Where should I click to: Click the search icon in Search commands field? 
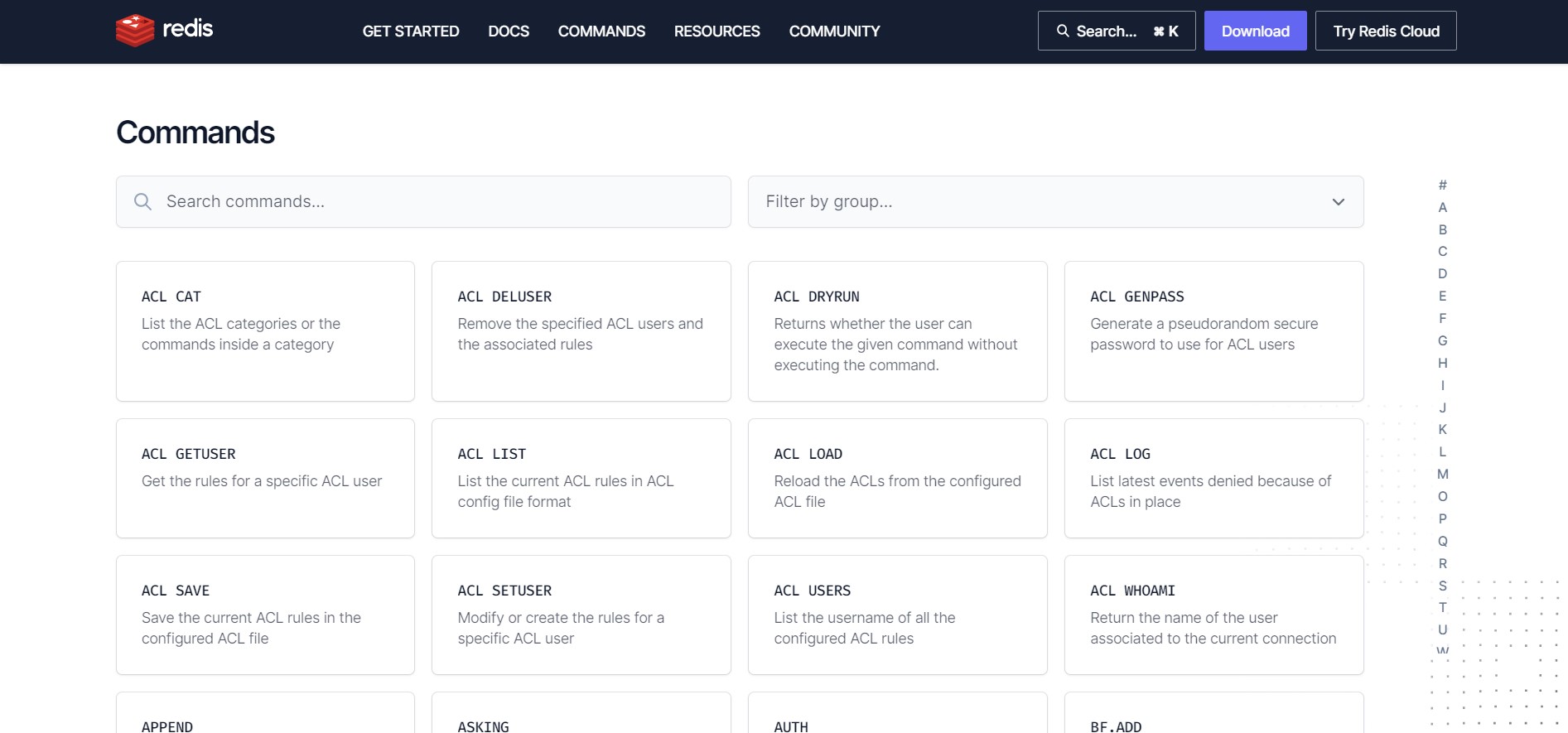(x=142, y=202)
